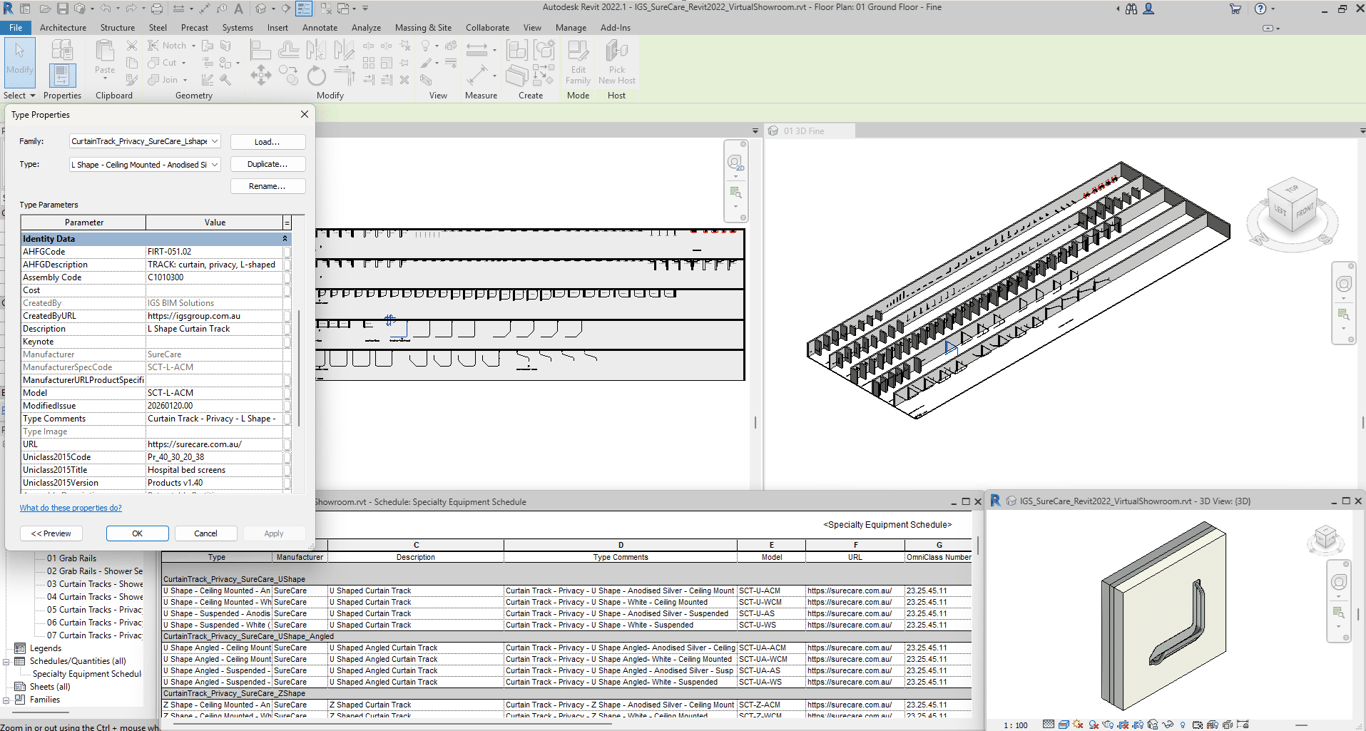
Task: Click the Delete X icon in Modify panel
Action: pos(405,80)
